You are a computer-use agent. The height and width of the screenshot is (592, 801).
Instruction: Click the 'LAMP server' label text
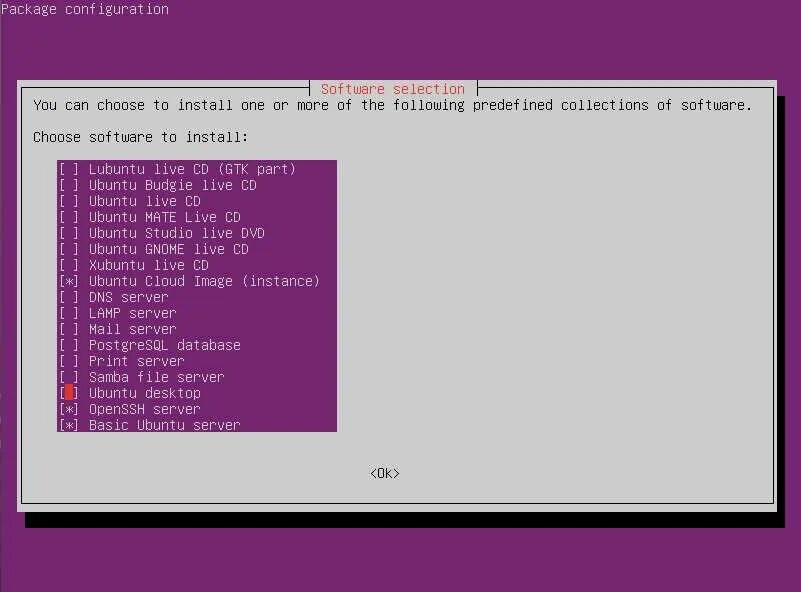(x=132, y=313)
